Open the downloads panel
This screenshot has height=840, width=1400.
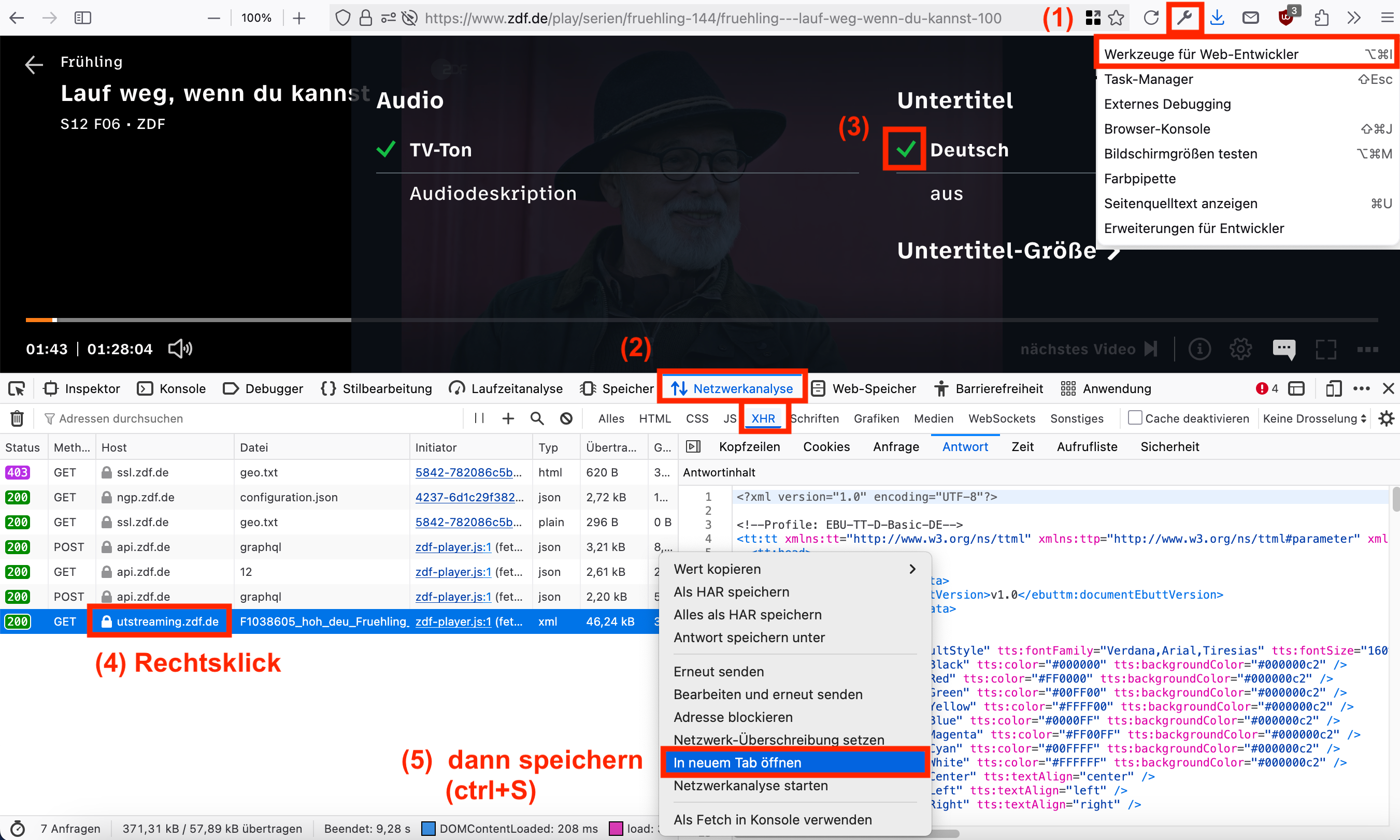pos(1217,18)
